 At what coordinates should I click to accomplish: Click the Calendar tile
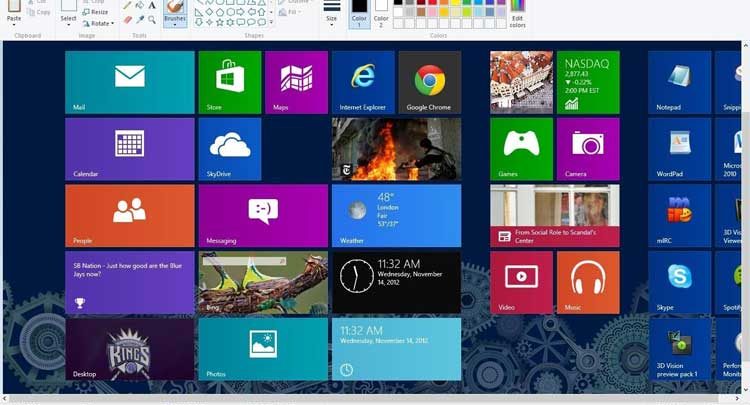click(x=130, y=149)
